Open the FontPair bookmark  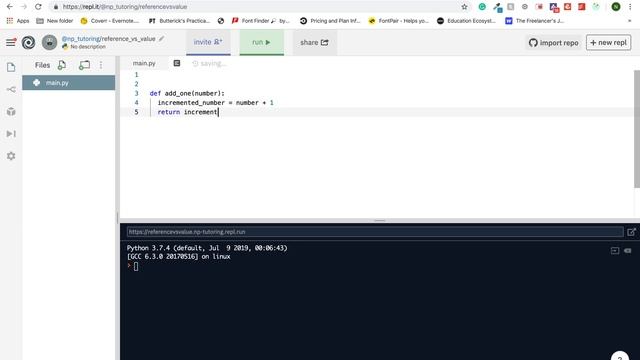[398, 21]
